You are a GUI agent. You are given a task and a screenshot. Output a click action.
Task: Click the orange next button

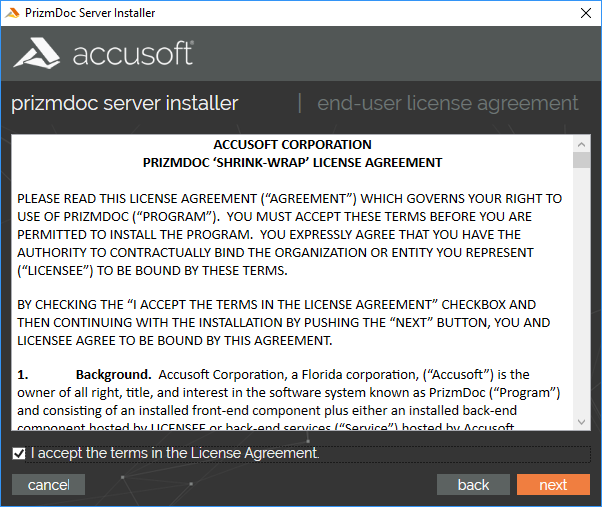click(x=553, y=484)
